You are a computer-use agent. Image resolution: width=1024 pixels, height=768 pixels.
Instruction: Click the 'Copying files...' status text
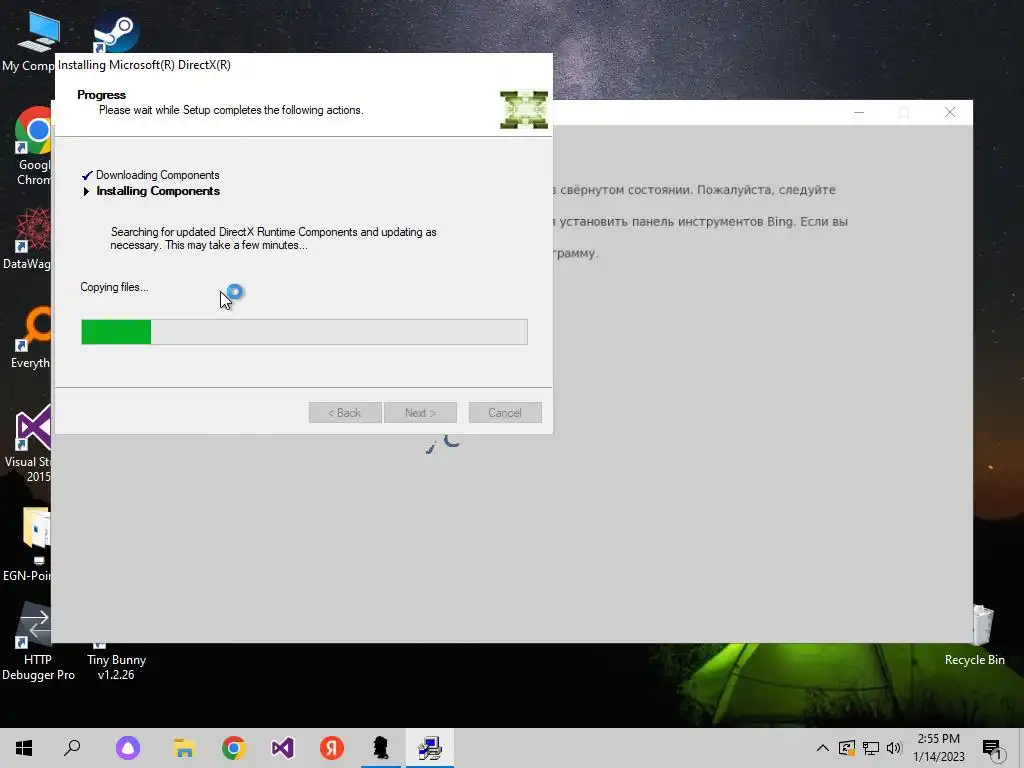pos(114,287)
